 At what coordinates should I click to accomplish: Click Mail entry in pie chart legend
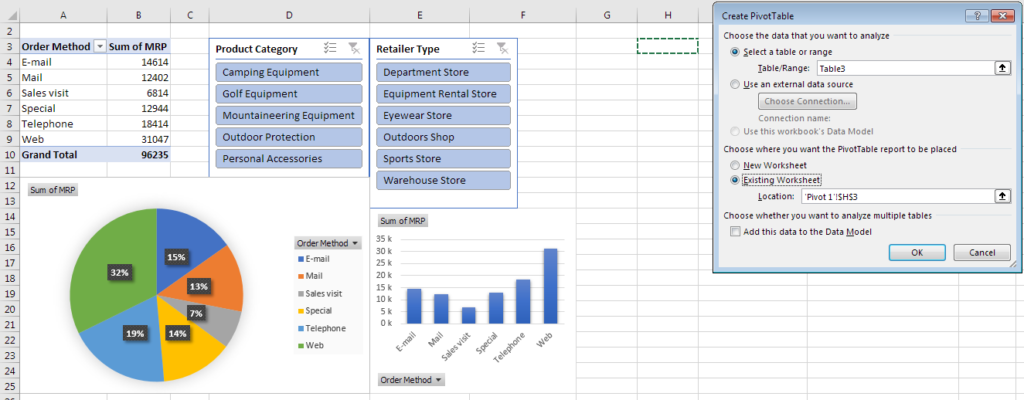(311, 276)
